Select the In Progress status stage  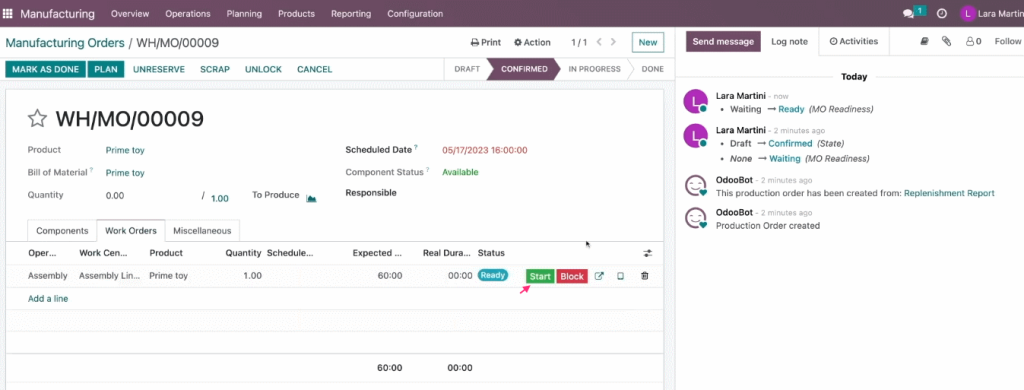(594, 69)
